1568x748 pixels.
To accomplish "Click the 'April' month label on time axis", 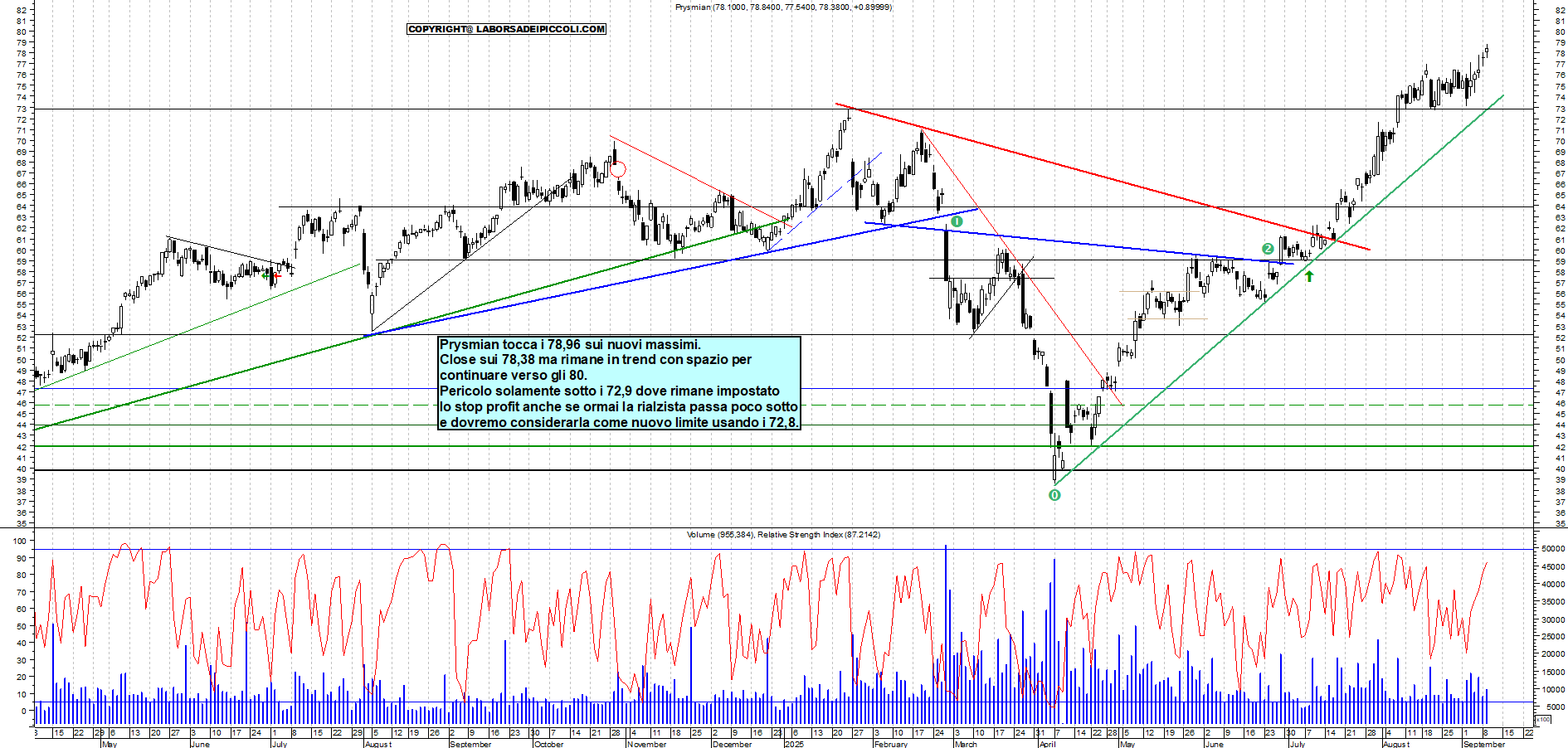I will click(x=1048, y=744).
